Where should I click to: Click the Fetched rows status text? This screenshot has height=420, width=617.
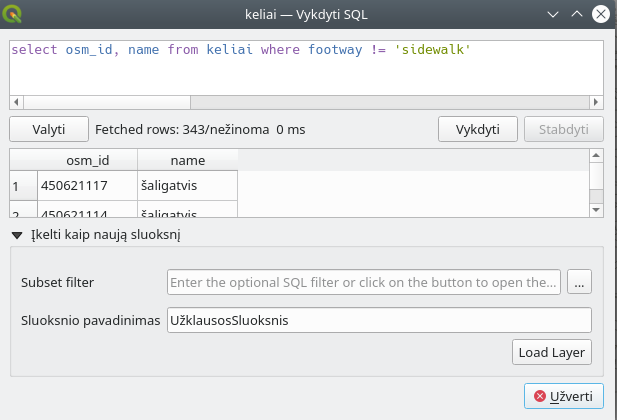(x=200, y=130)
